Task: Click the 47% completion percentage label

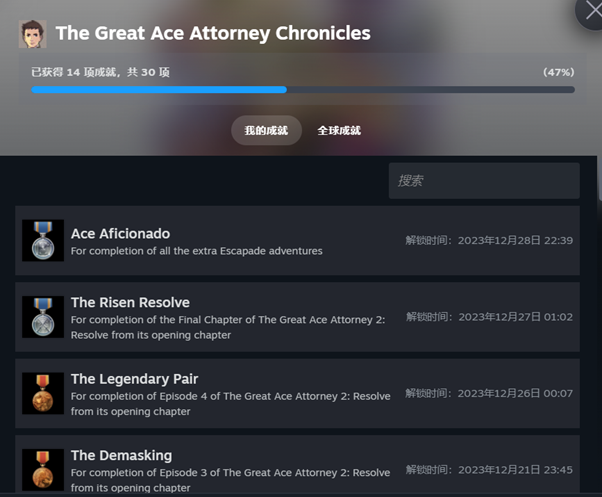Action: [559, 72]
